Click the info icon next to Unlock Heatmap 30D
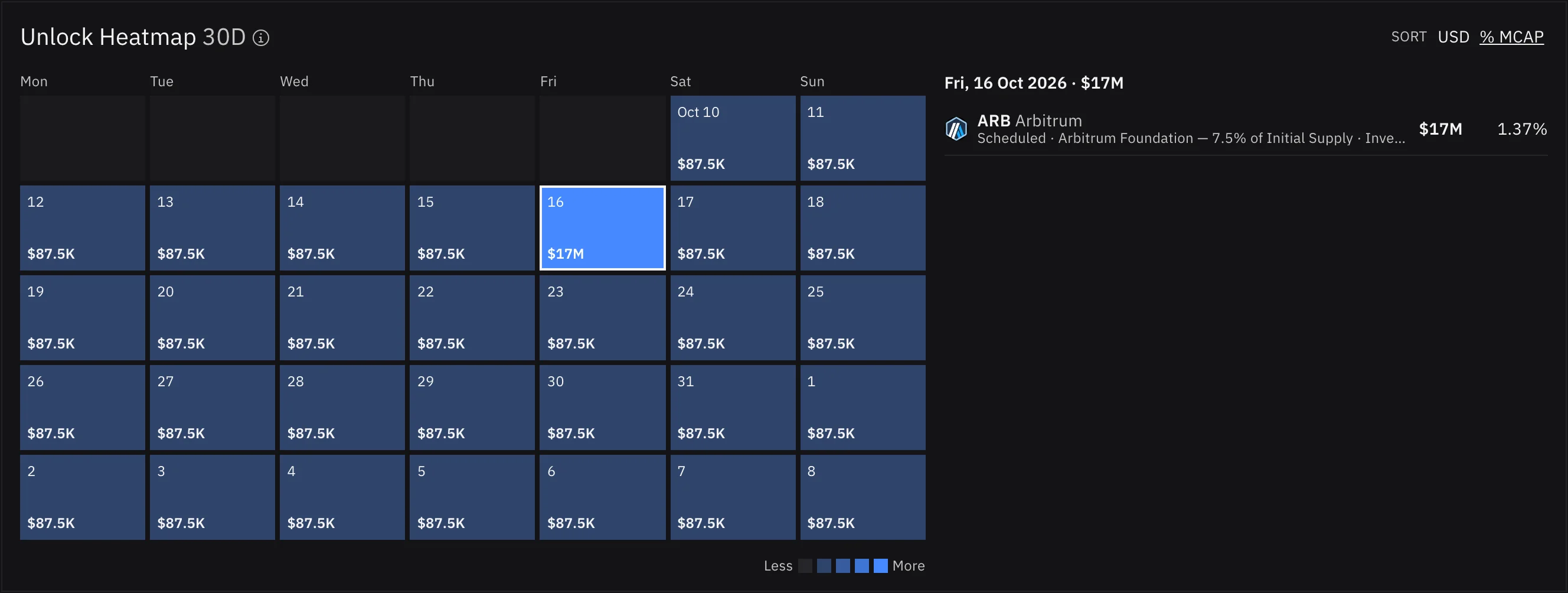1568x593 pixels. [x=261, y=38]
